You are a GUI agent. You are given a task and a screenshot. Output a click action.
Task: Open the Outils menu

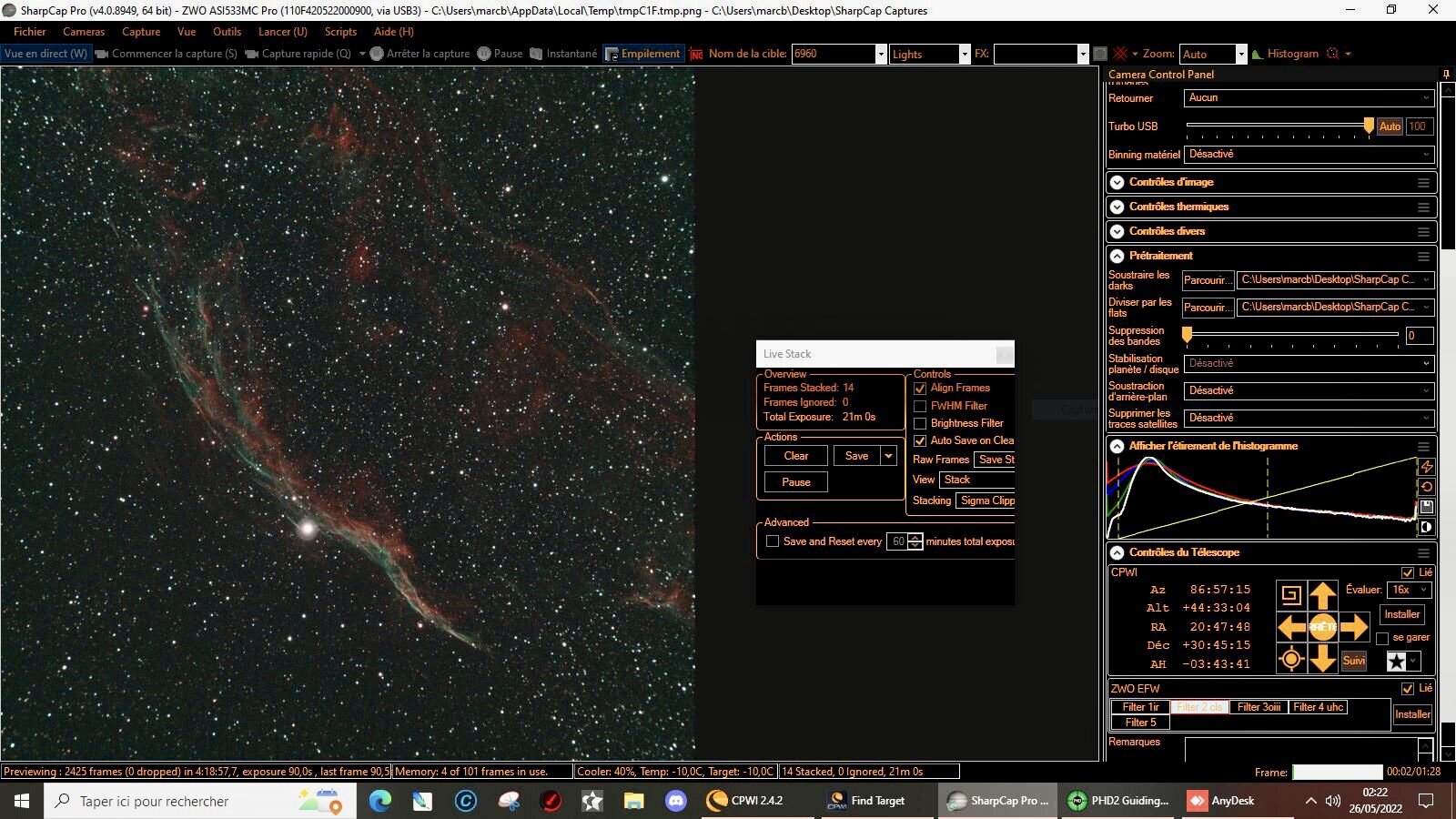(x=227, y=31)
